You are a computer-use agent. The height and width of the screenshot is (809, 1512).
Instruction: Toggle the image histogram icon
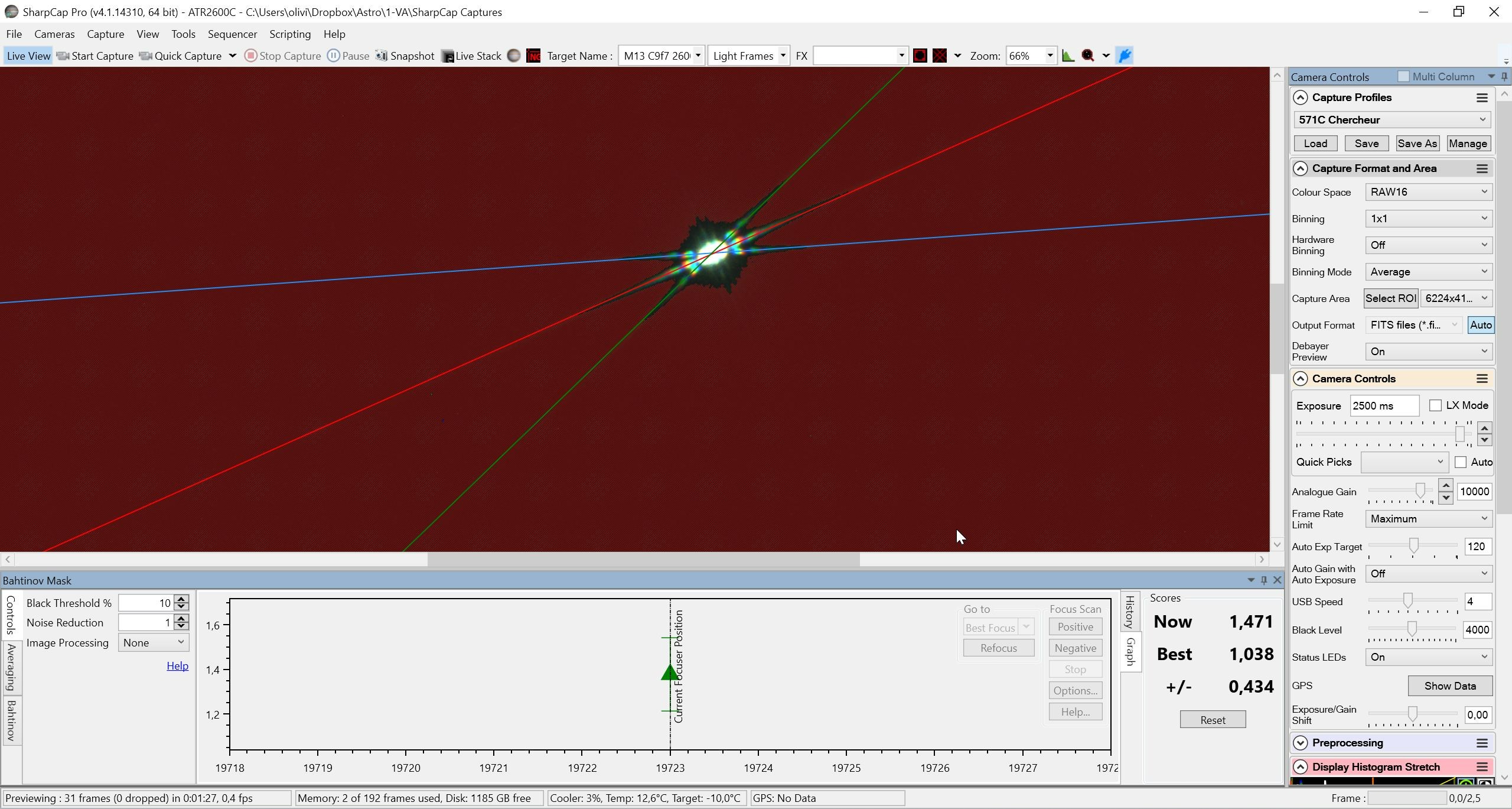click(1068, 56)
